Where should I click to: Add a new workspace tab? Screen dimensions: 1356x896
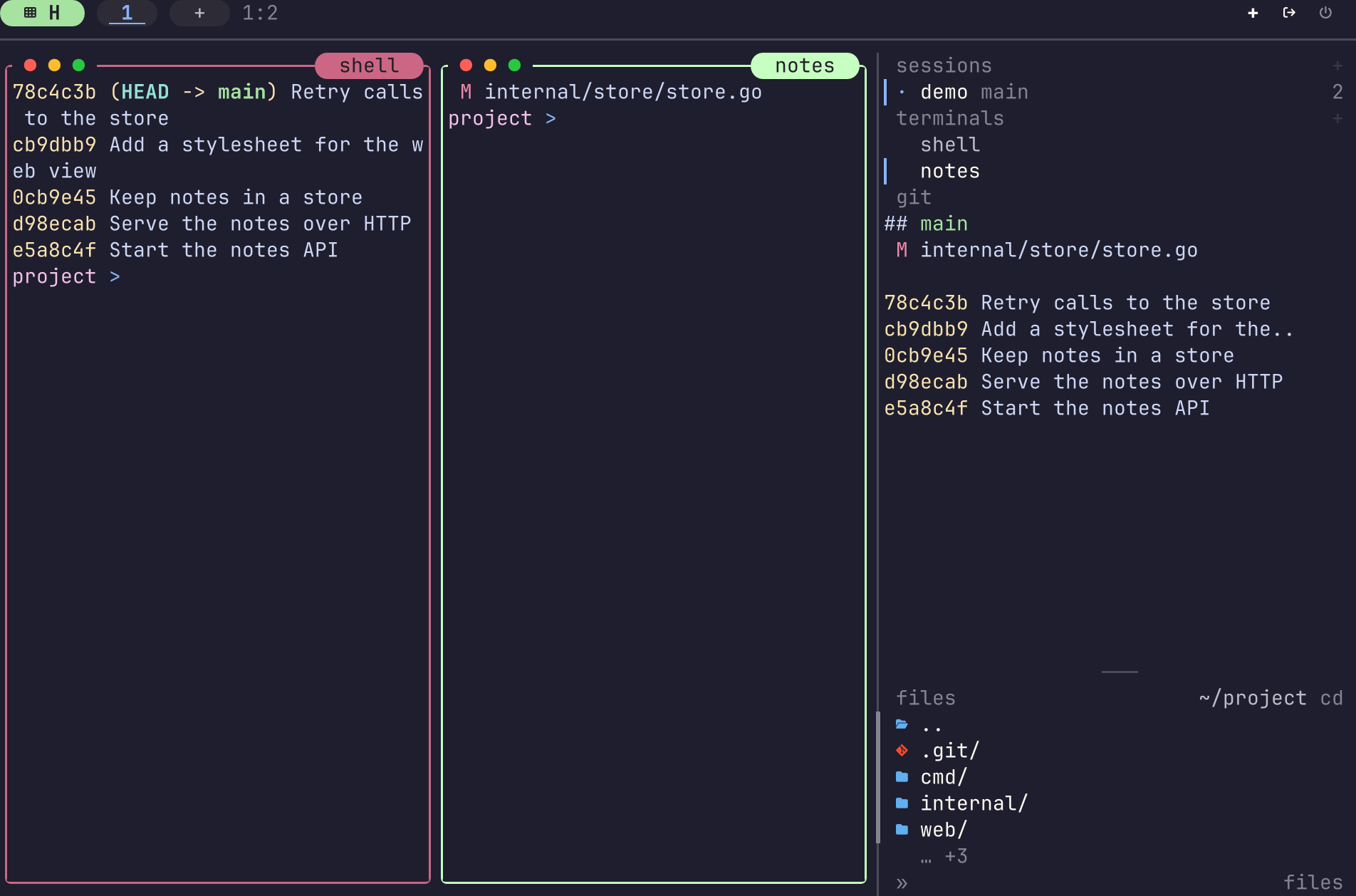(199, 13)
